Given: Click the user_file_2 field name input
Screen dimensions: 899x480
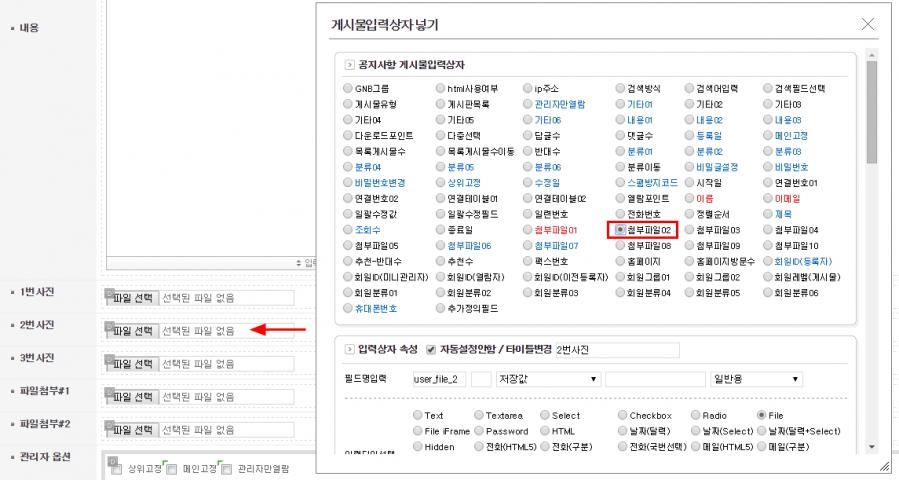Looking at the screenshot, I should tap(439, 380).
